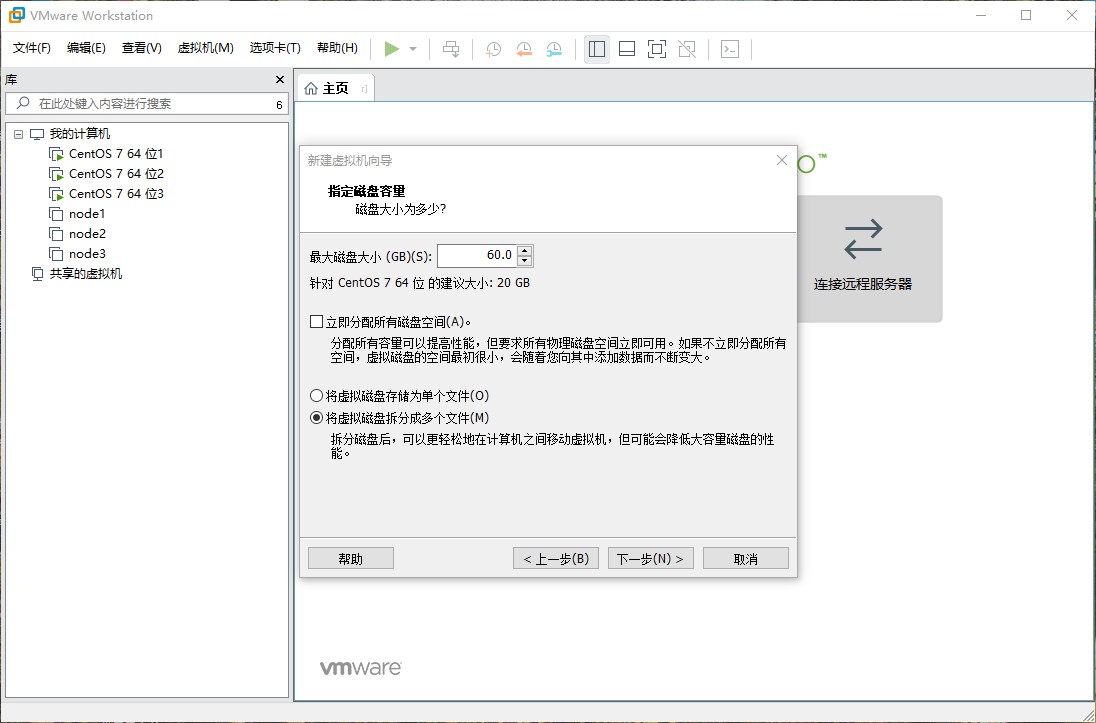1096x723 pixels.
Task: Click the 连接远程服务器 tile
Action: 870,259
